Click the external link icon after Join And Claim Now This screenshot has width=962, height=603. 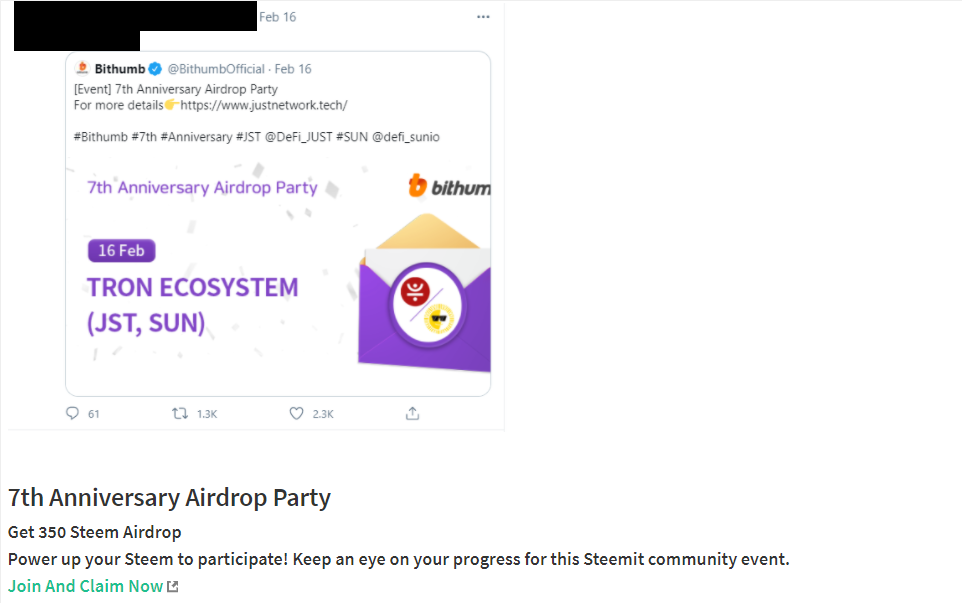click(x=173, y=586)
